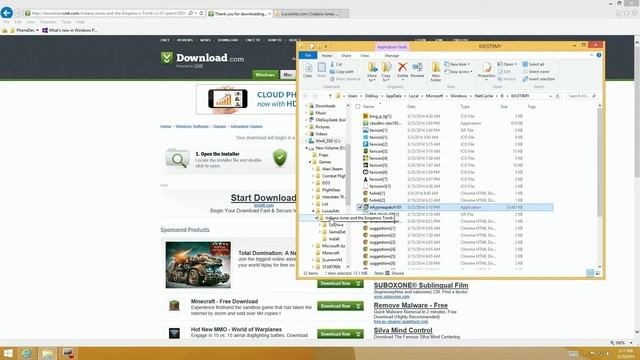
Task: Click the Details view icon in status bar
Action: [590, 273]
